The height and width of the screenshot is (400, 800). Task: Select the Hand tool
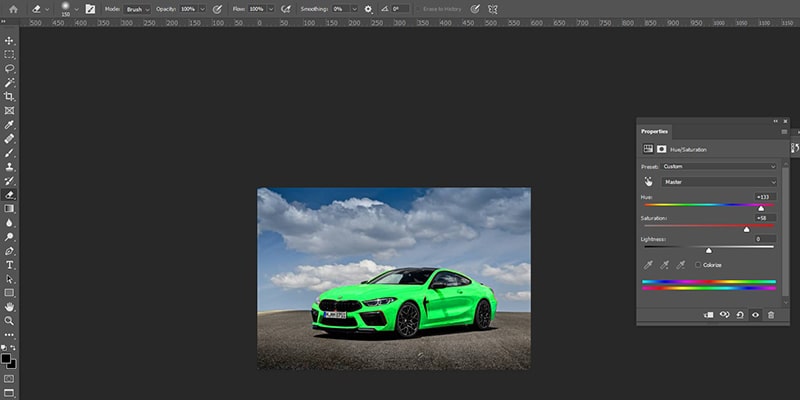(x=9, y=307)
